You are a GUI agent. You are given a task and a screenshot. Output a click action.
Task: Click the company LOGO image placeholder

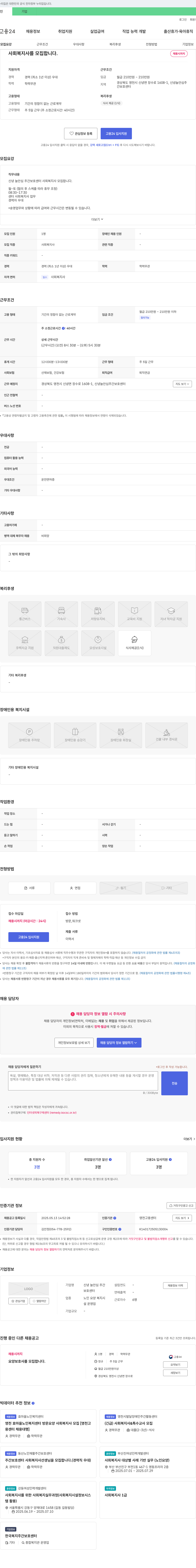29,1289
